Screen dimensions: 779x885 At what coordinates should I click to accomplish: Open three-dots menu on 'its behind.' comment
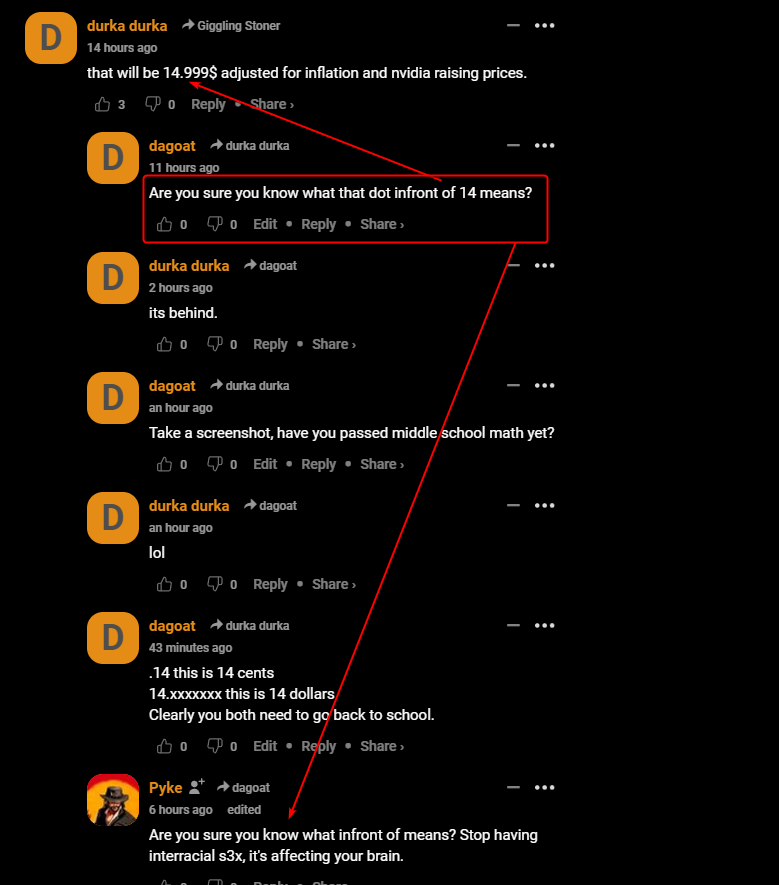tap(545, 265)
